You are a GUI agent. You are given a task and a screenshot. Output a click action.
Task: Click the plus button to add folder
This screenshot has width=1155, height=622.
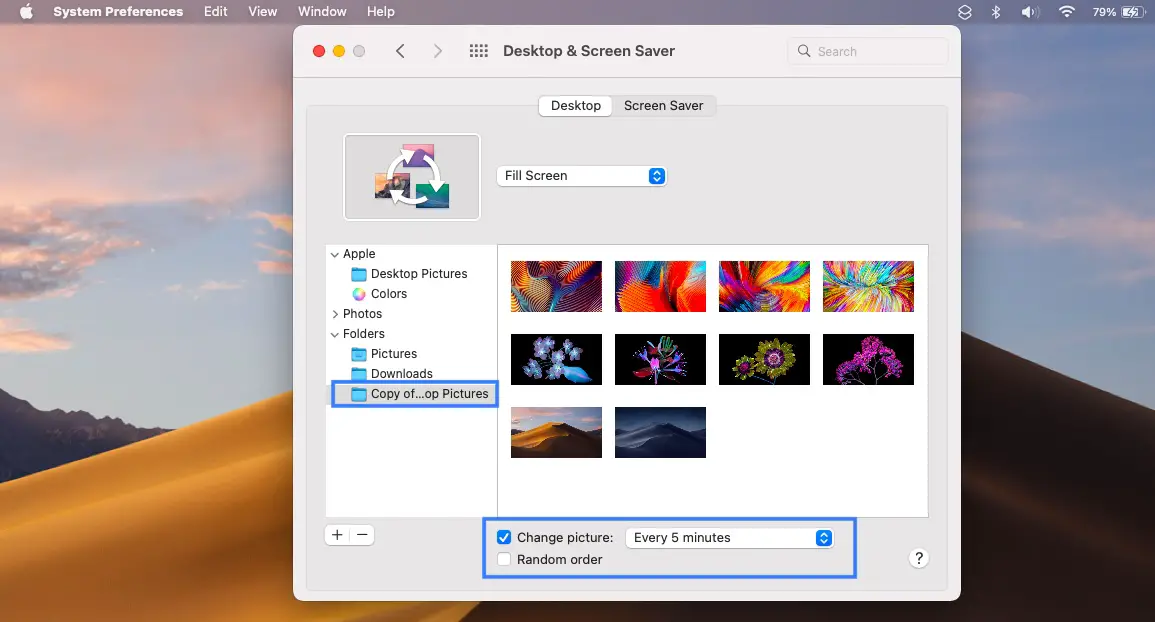point(337,535)
